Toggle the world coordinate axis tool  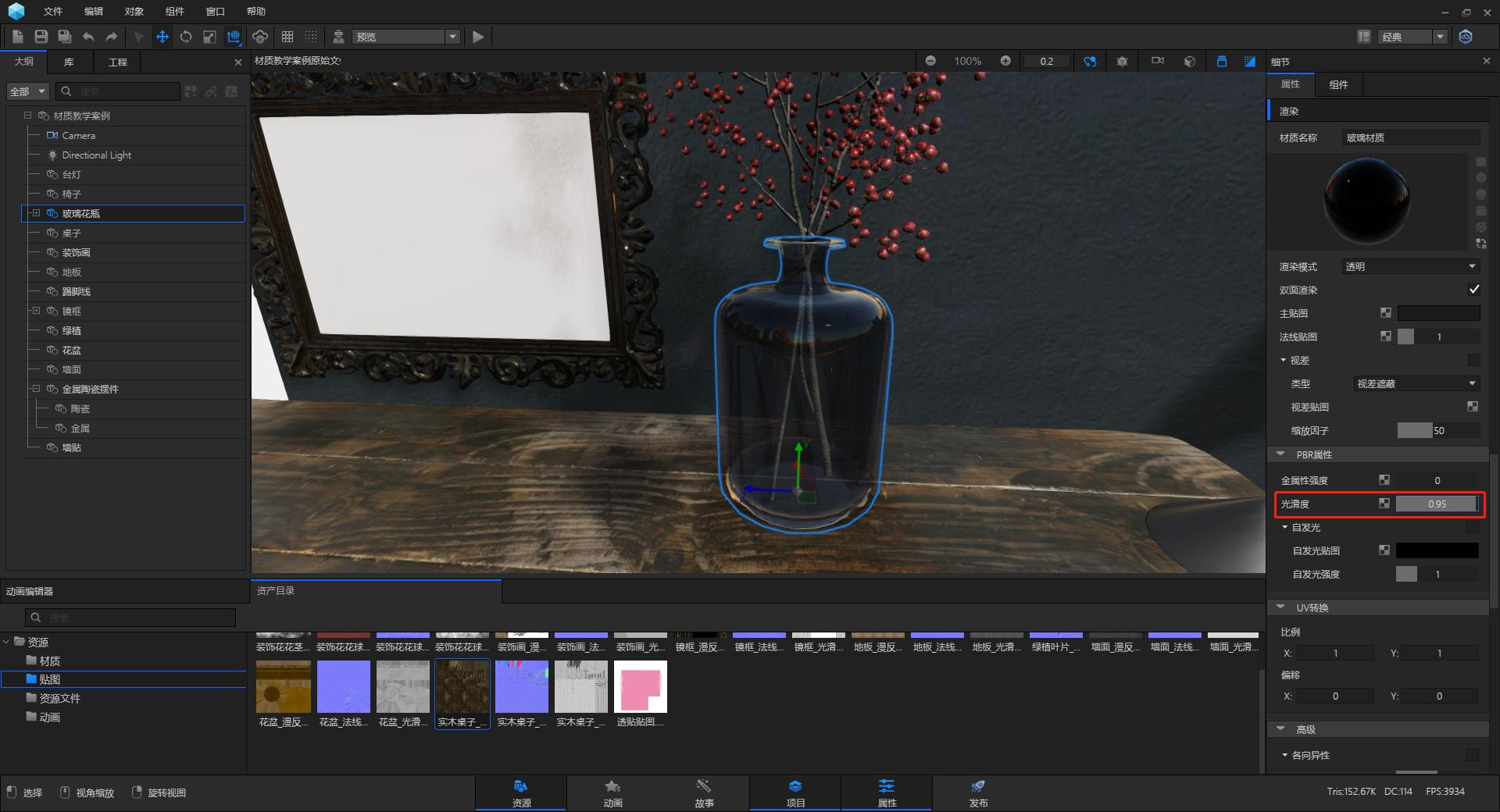[233, 37]
